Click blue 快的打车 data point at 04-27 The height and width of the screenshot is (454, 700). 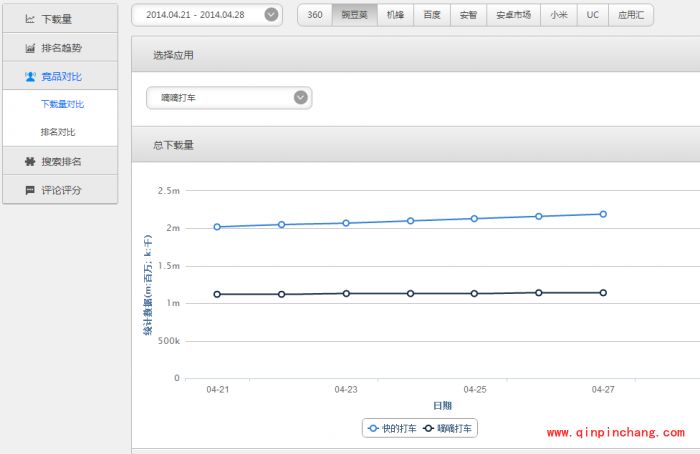click(x=603, y=214)
